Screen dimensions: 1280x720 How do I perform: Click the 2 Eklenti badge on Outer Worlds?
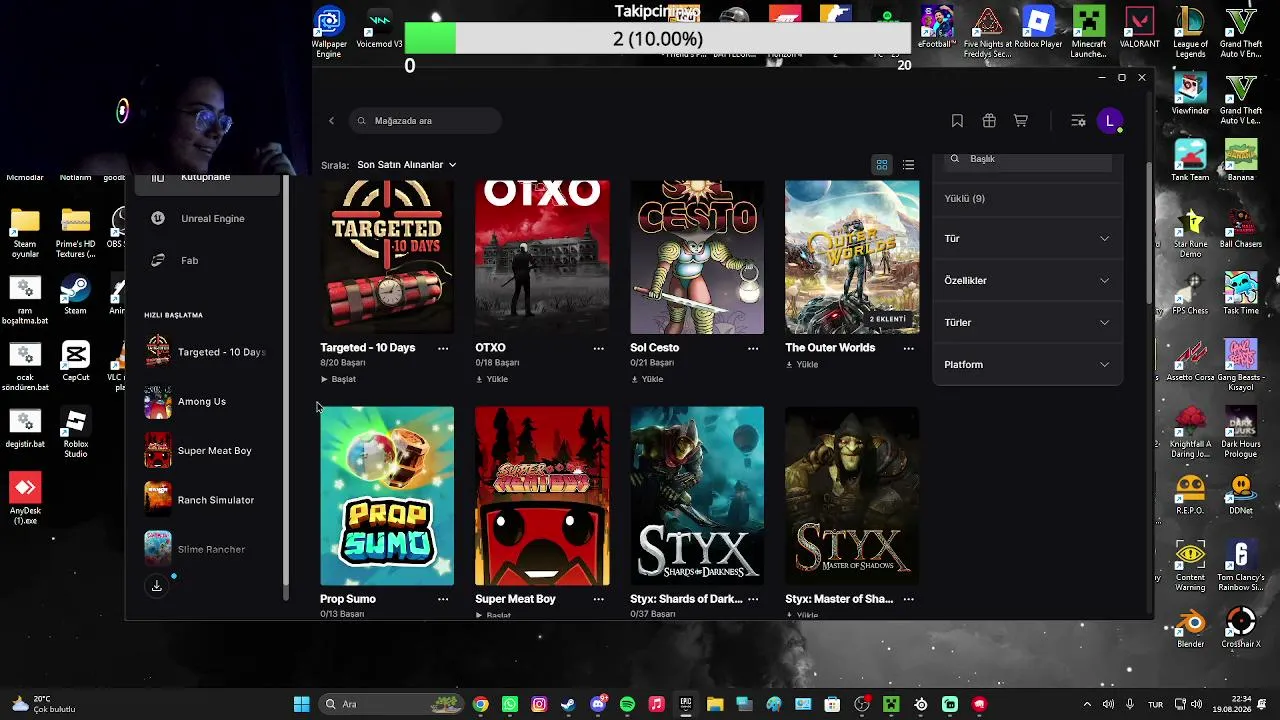click(887, 319)
